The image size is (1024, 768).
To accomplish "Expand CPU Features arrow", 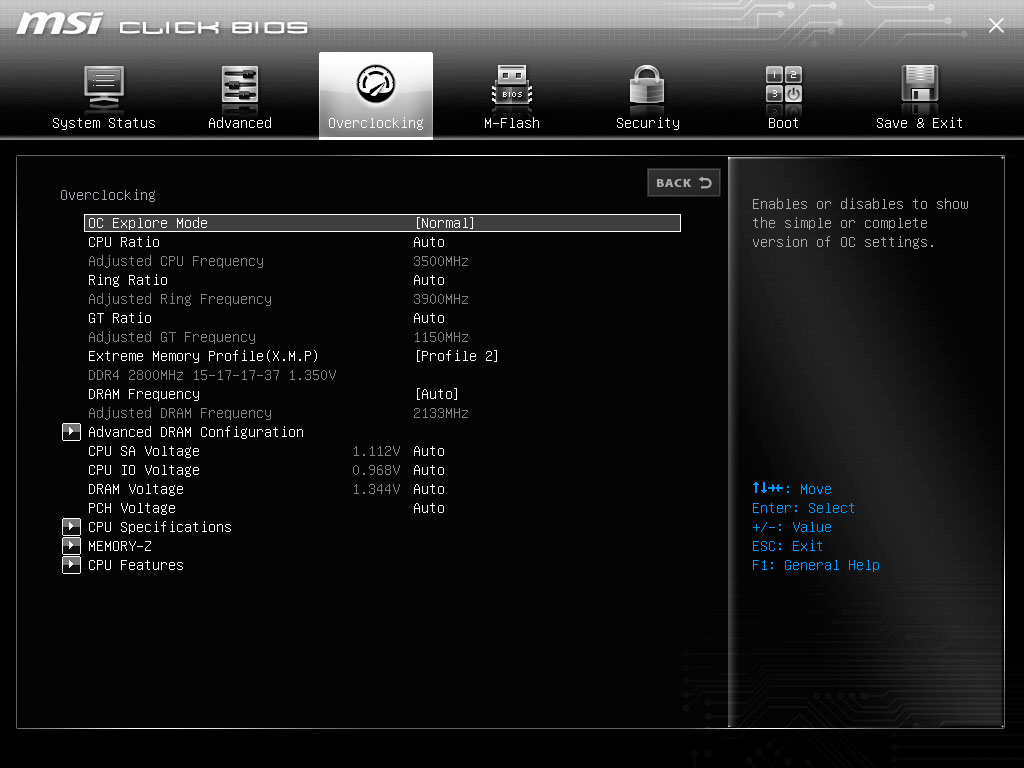I will pos(71,565).
